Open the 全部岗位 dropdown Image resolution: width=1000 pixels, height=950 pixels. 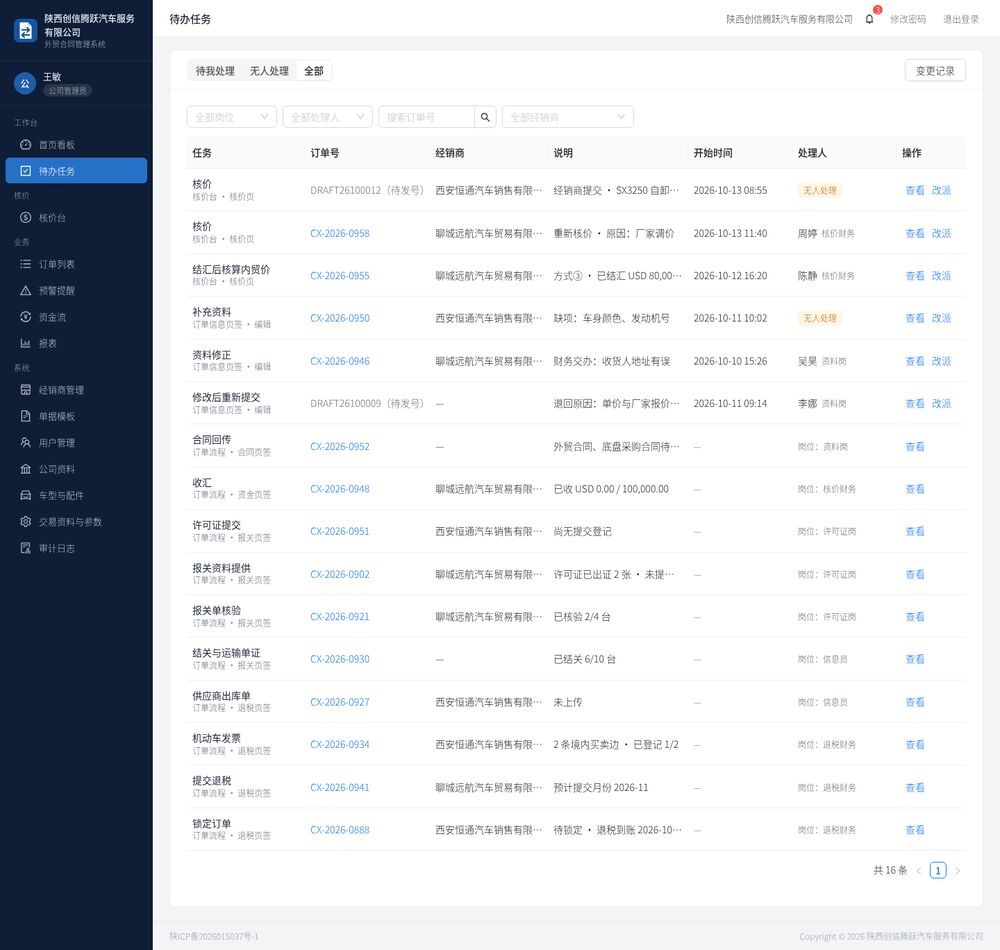coord(232,117)
